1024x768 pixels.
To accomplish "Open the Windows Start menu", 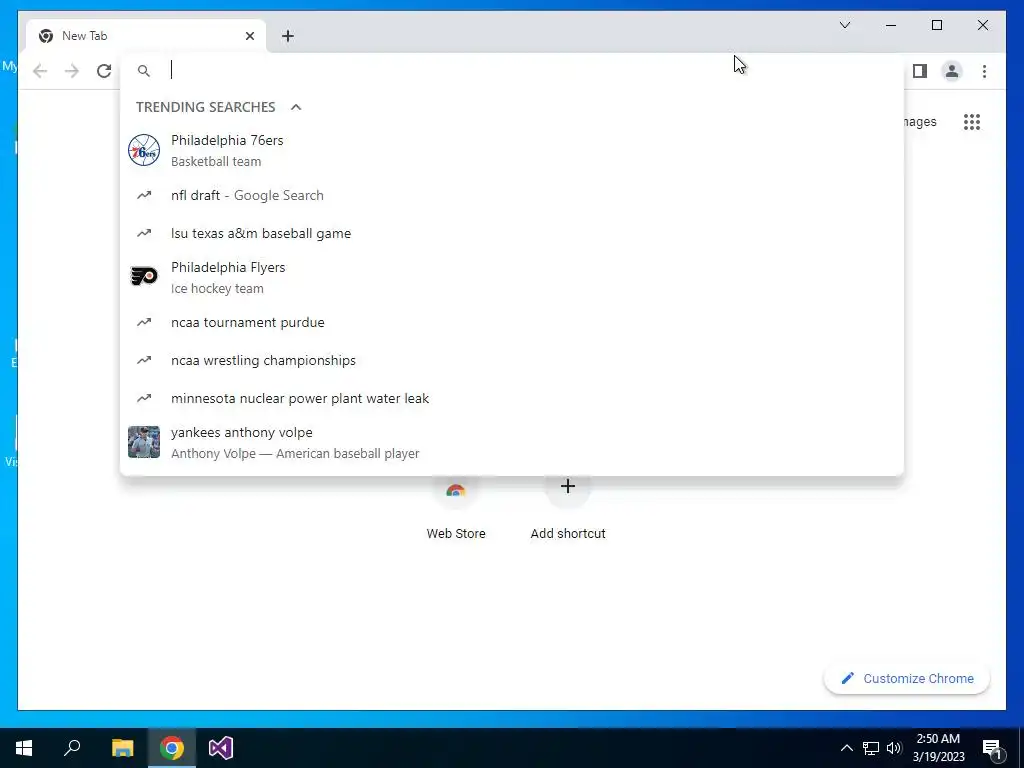I will 24,748.
